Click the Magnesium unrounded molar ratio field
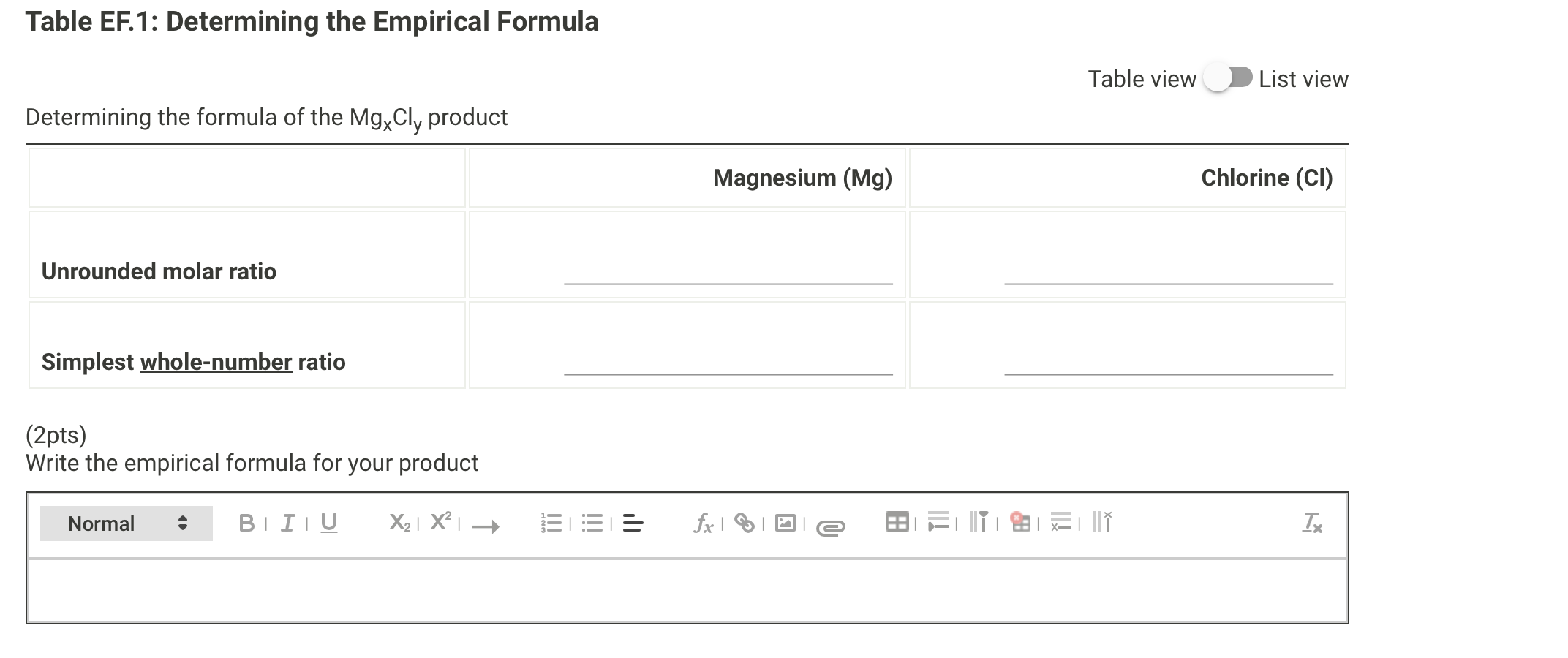 pyautogui.click(x=728, y=272)
